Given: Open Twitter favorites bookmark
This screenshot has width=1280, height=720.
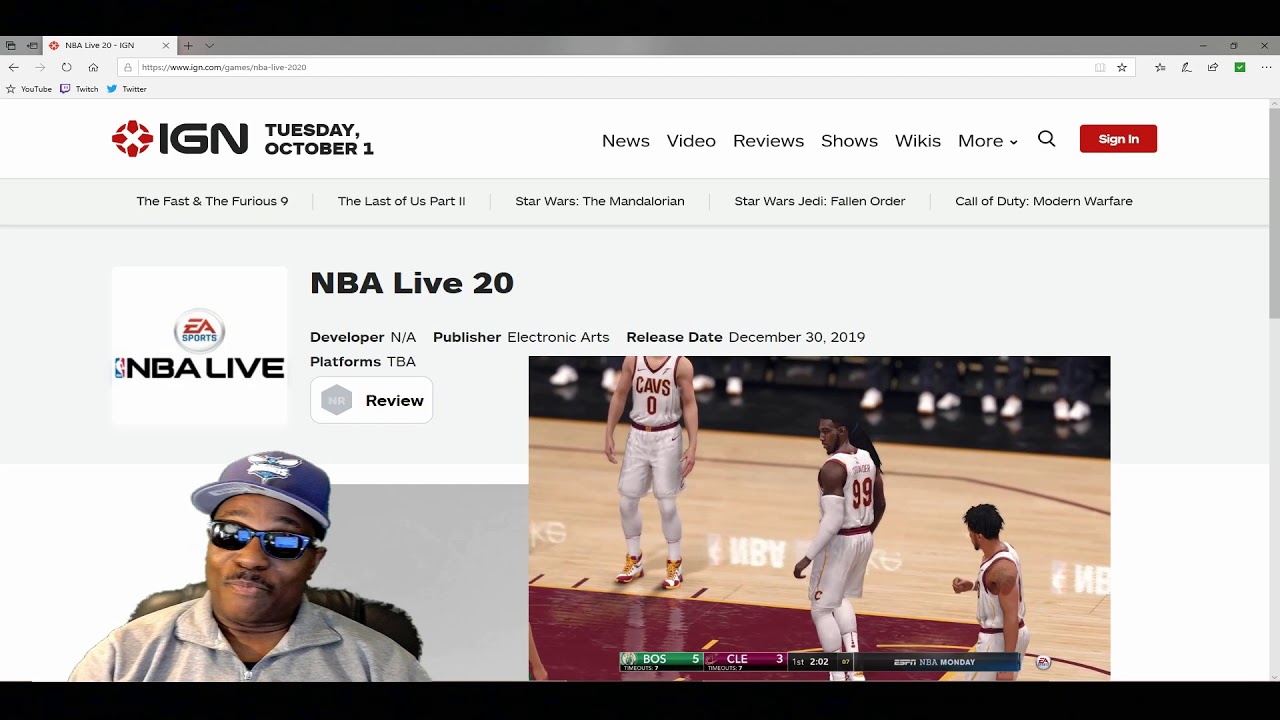Looking at the screenshot, I should pos(126,89).
